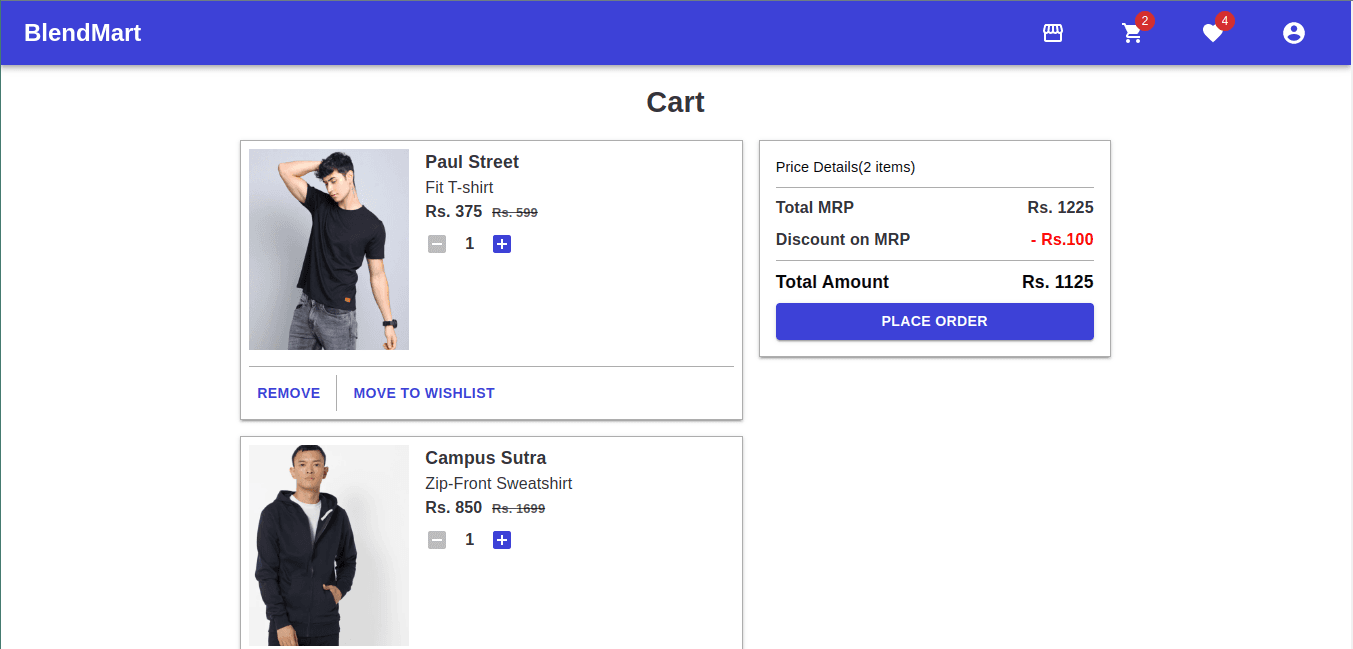Move Paul Street T-shirt to wishlist
This screenshot has width=1353, height=649.
(424, 393)
